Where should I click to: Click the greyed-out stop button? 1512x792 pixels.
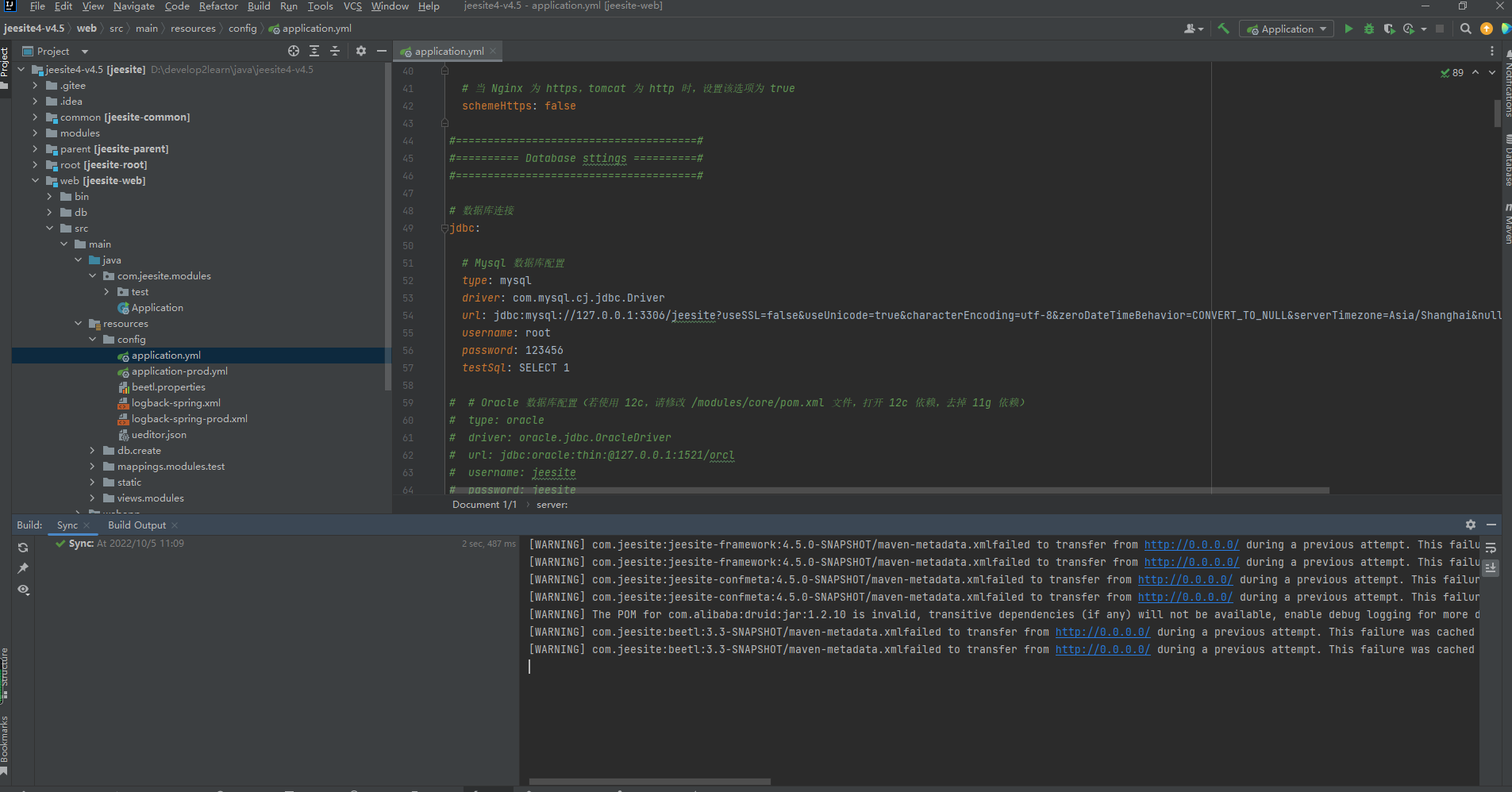coord(1440,29)
